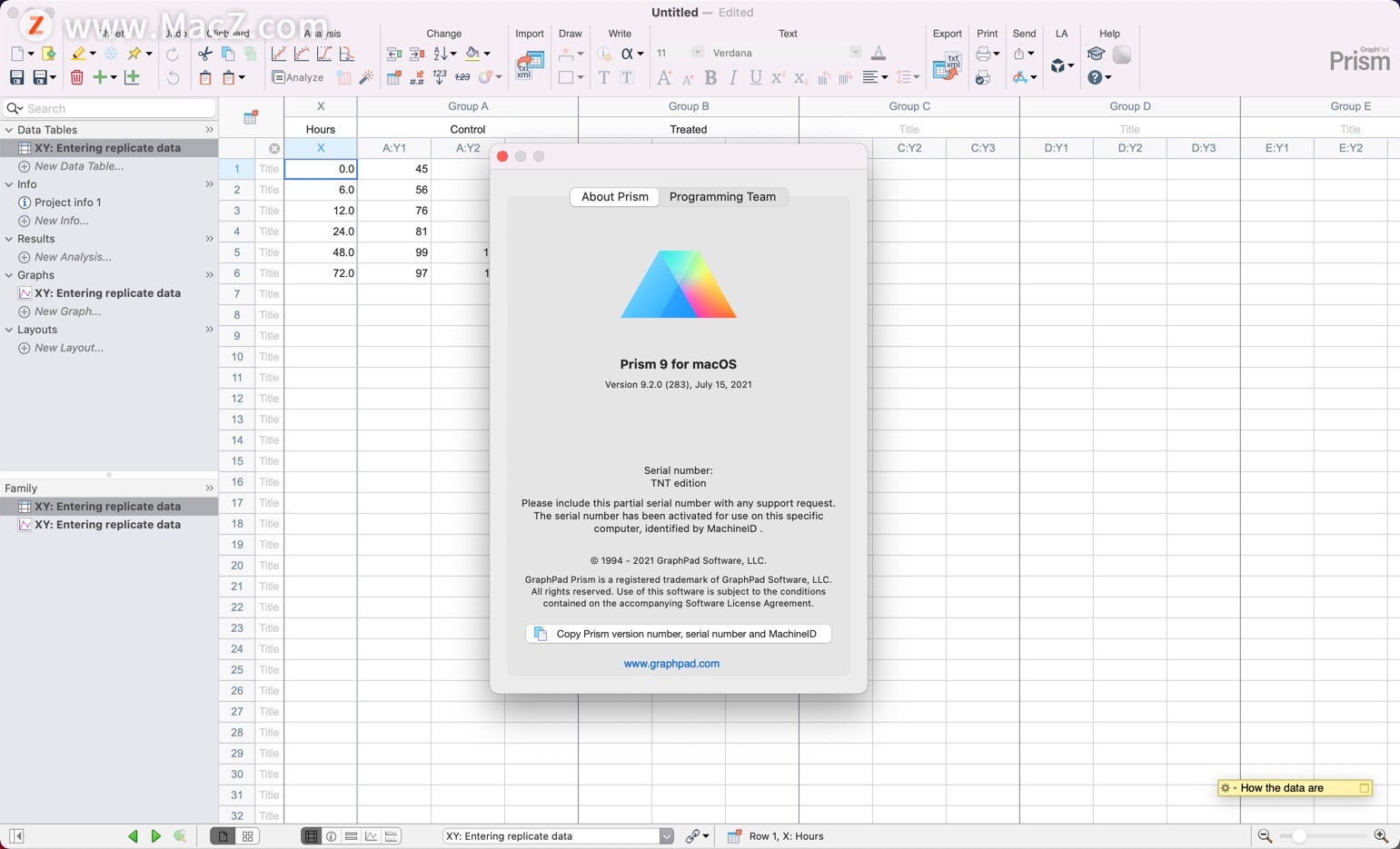Click the zoom slider in status bar
The height and width of the screenshot is (849, 1400).
click(x=1323, y=836)
